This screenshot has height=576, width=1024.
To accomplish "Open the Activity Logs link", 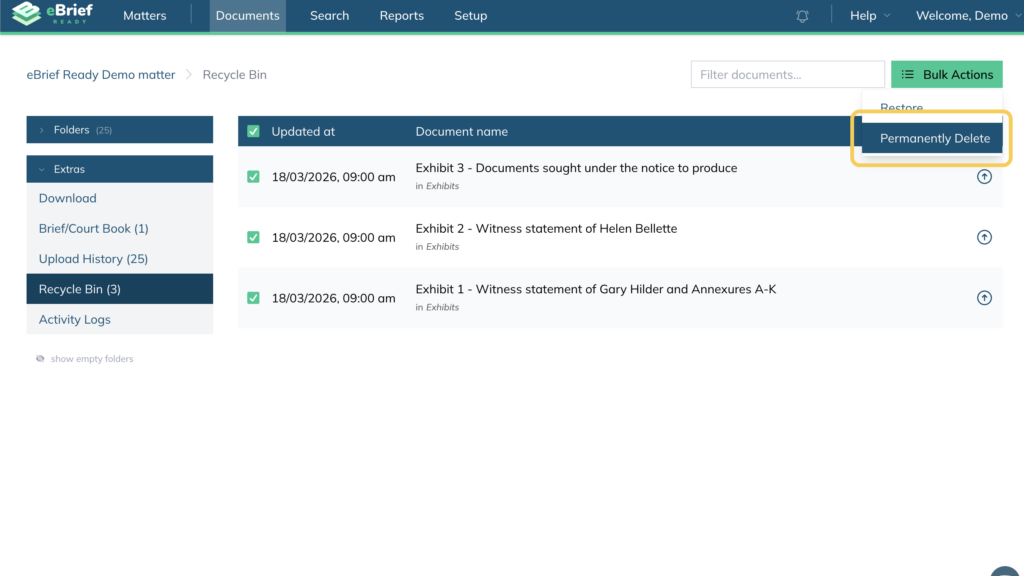I will 75,320.
